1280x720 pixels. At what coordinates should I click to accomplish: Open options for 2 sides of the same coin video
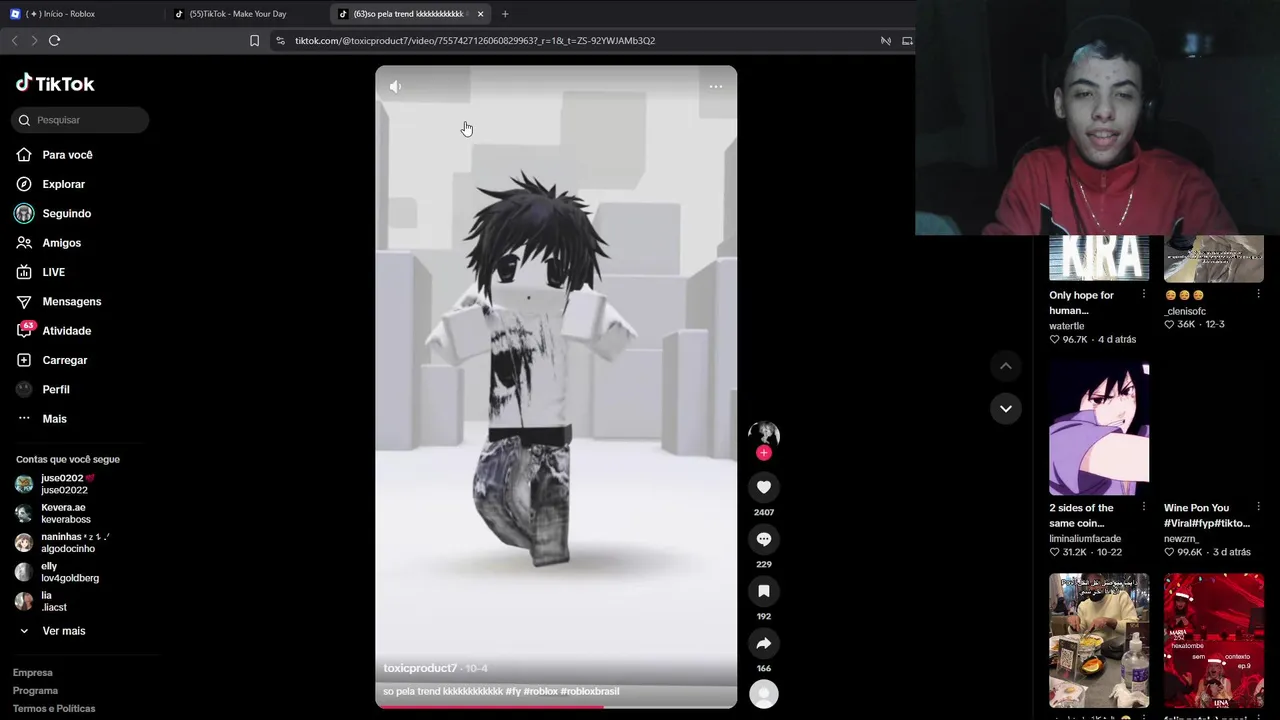click(x=1144, y=507)
